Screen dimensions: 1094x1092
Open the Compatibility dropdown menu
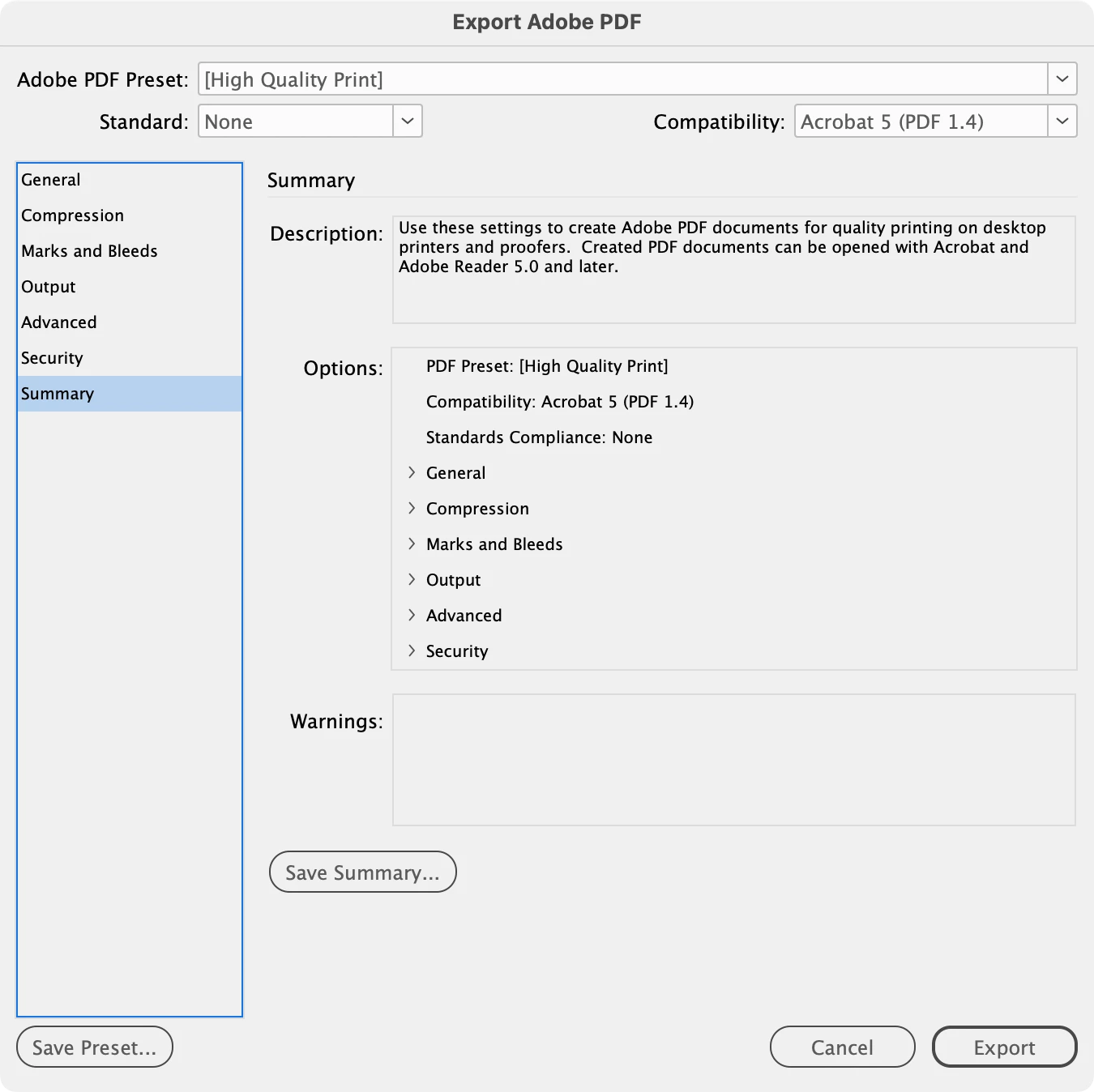935,122
